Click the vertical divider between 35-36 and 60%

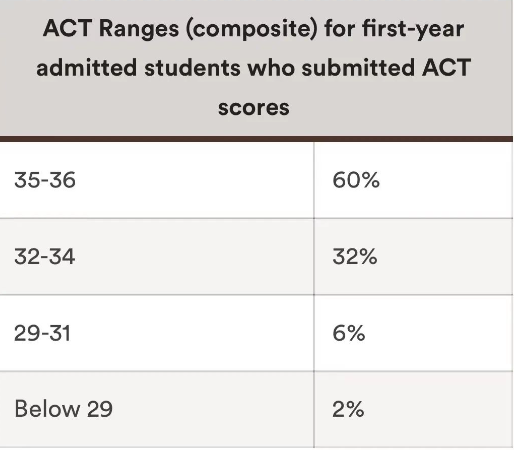(x=314, y=180)
